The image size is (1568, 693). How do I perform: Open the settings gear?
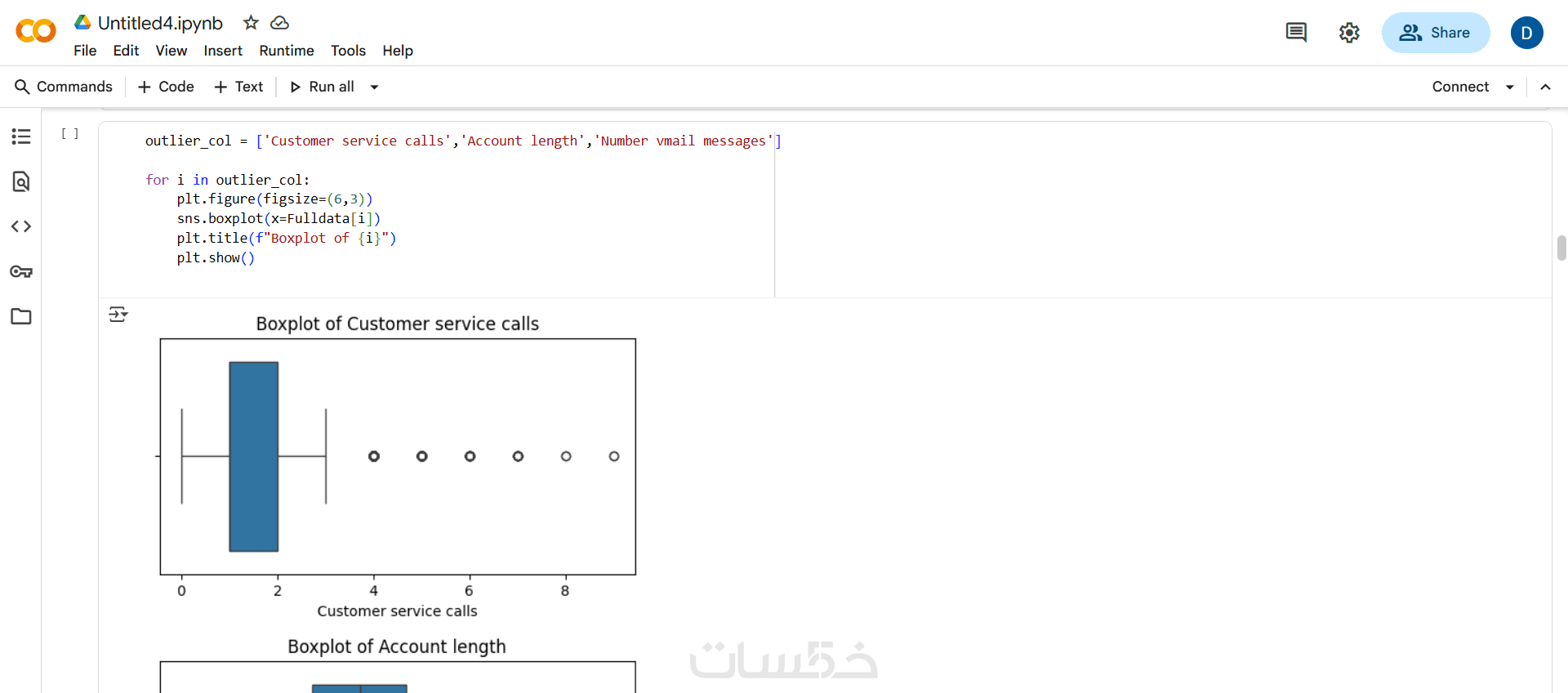1348,33
